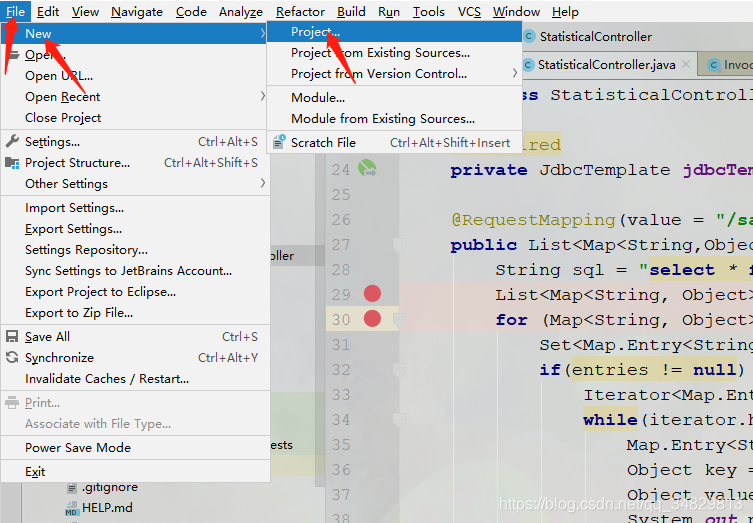This screenshot has height=523, width=753.
Task: Select Synchronize menu item
Action: pyautogui.click(x=134, y=358)
